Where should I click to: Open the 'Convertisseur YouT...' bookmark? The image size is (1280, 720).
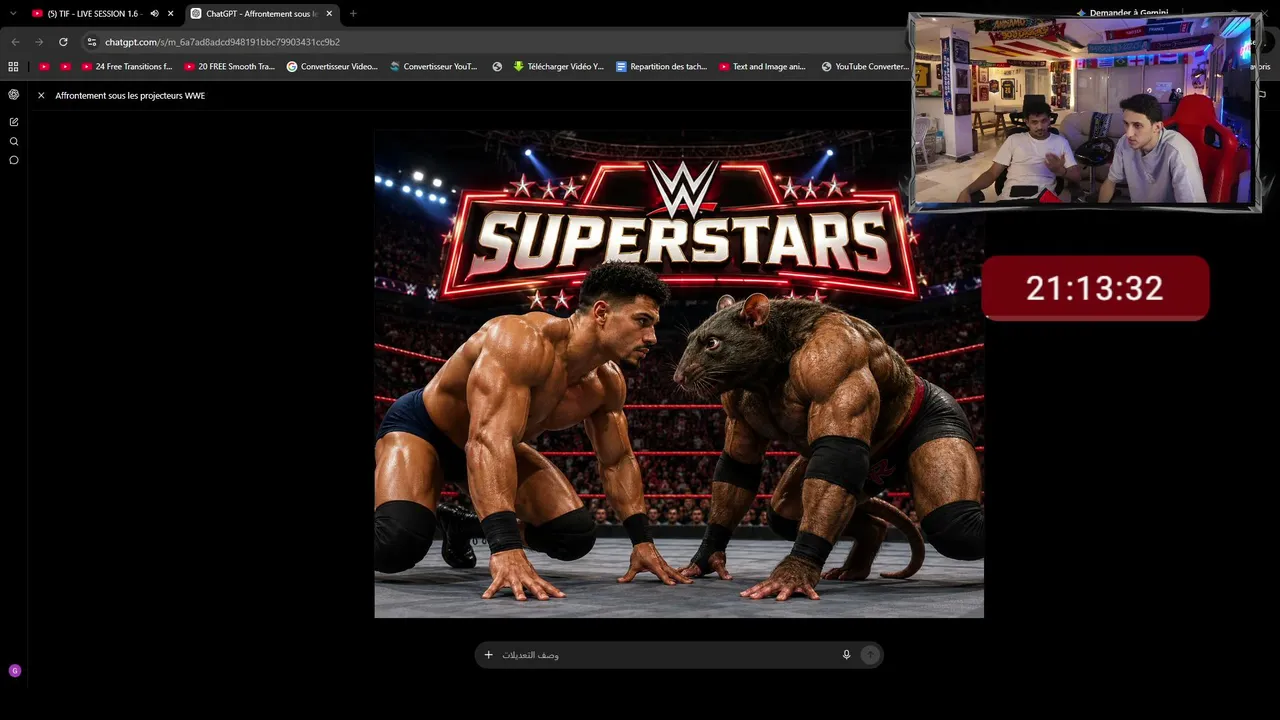[433, 67]
